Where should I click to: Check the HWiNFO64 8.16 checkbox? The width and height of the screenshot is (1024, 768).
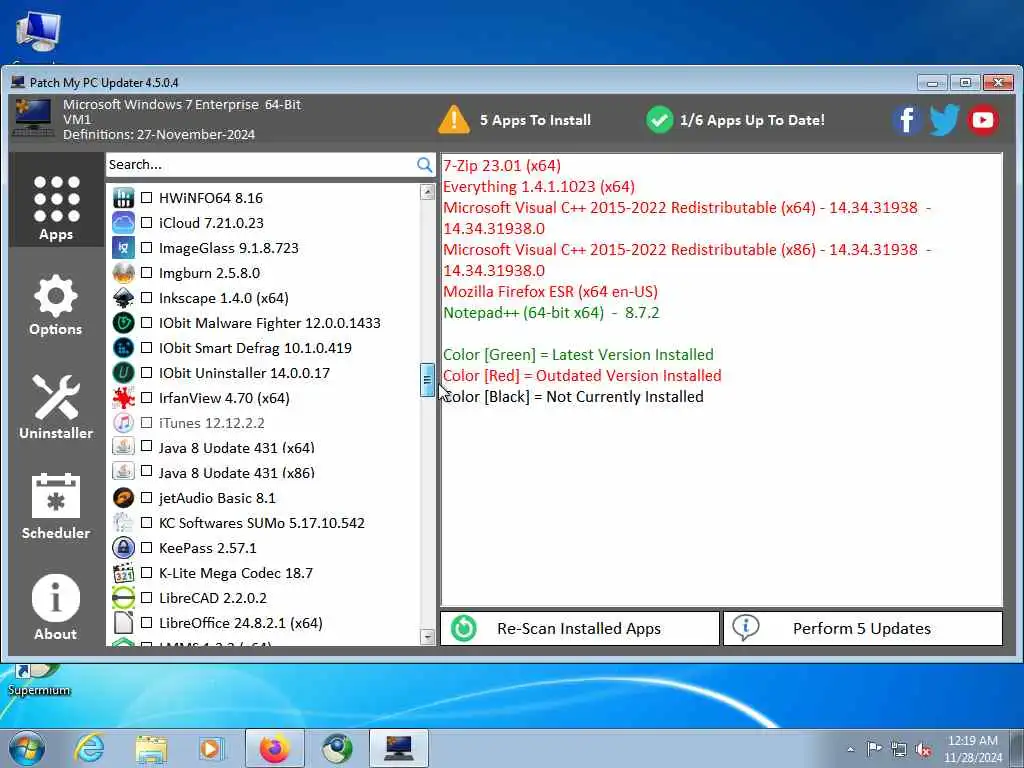(x=147, y=197)
